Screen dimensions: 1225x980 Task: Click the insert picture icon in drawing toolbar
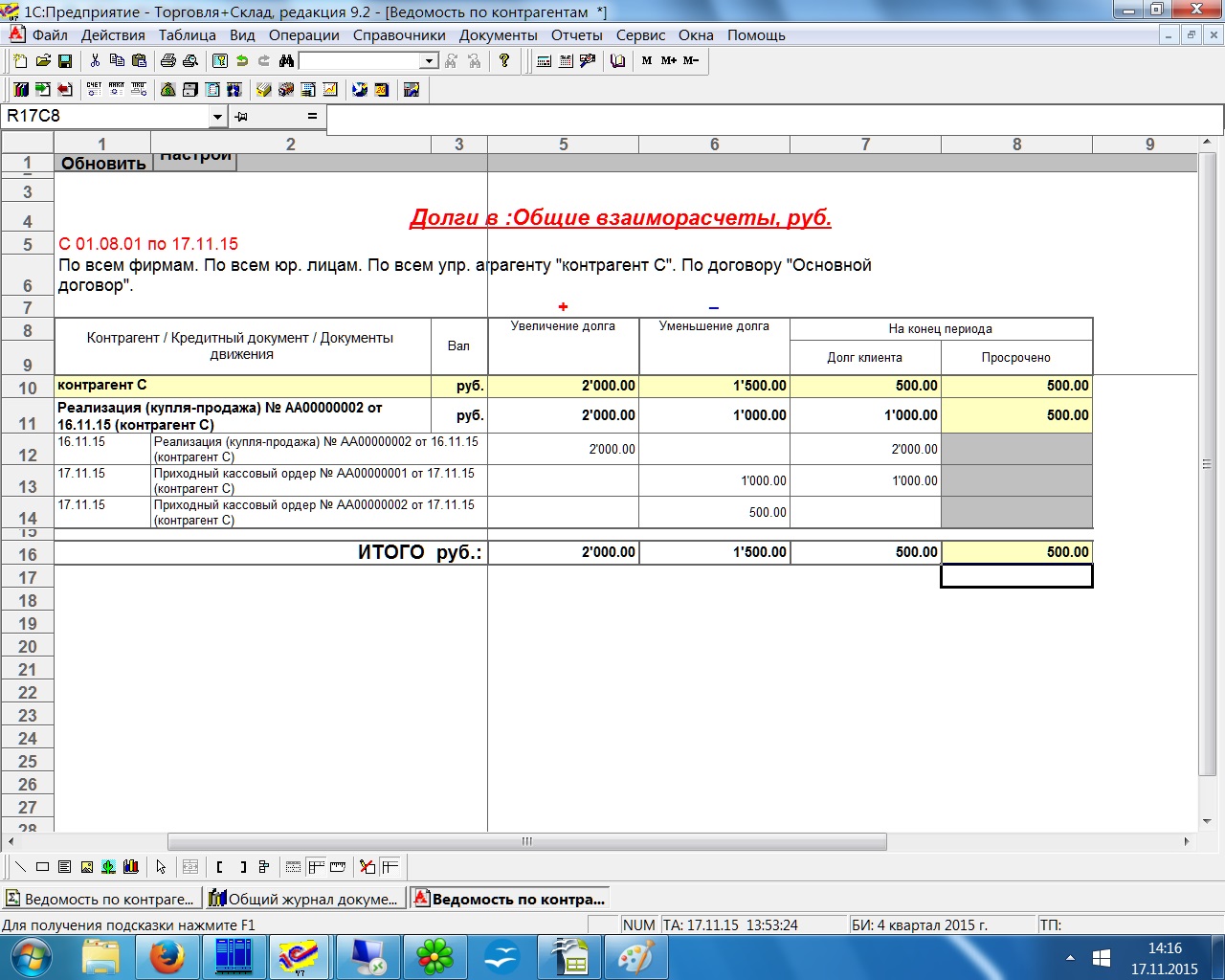click(86, 867)
